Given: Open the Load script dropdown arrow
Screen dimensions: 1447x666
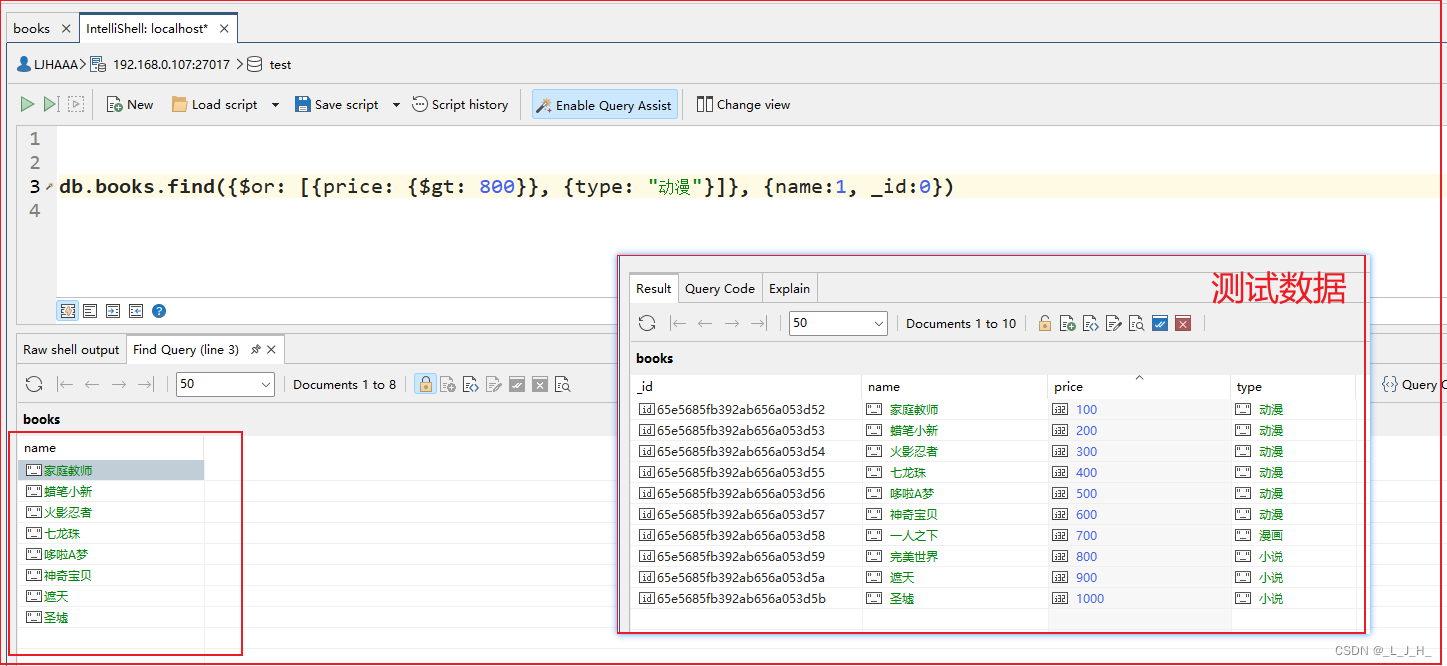Looking at the screenshot, I should (x=275, y=104).
